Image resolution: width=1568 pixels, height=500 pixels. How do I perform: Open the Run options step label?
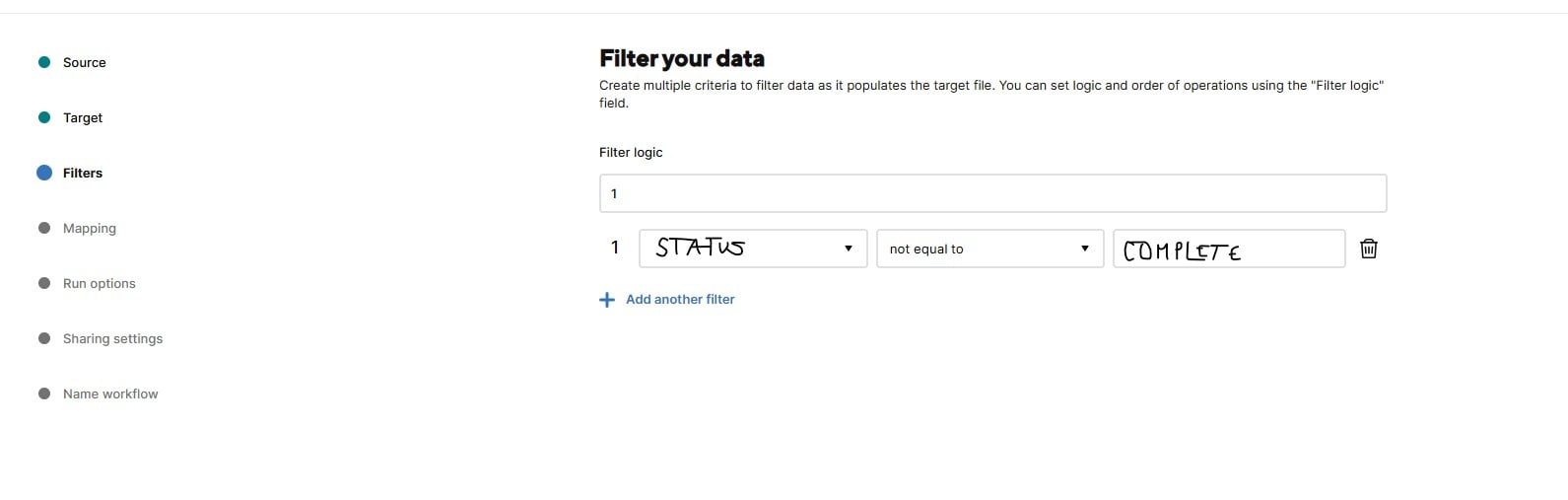coord(100,283)
